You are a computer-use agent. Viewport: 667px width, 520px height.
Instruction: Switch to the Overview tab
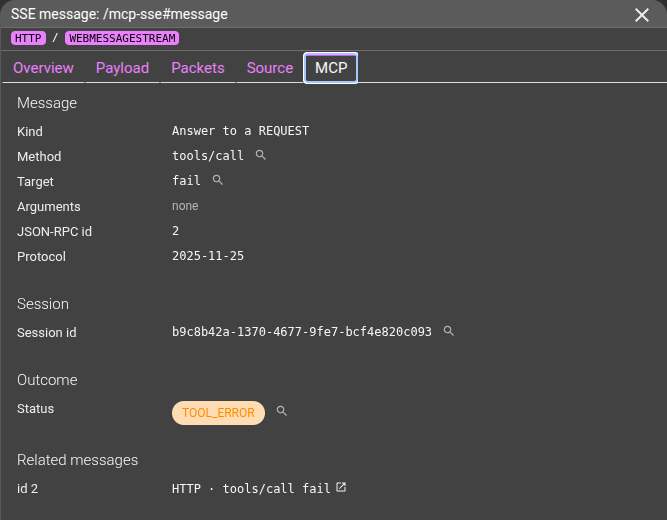tap(43, 68)
